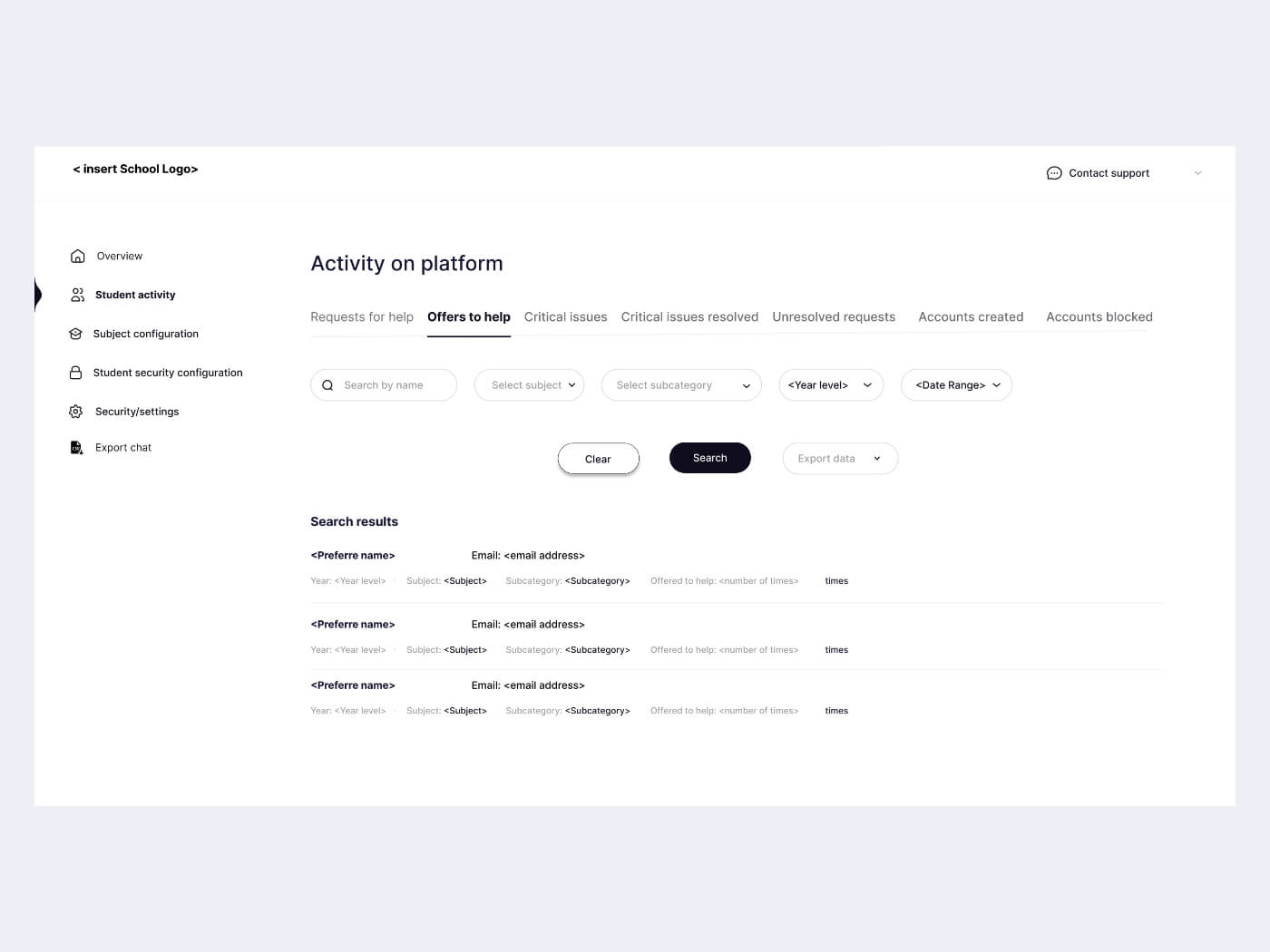This screenshot has width=1270, height=952.
Task: Expand the account chevron near Contact support
Action: 1198,172
